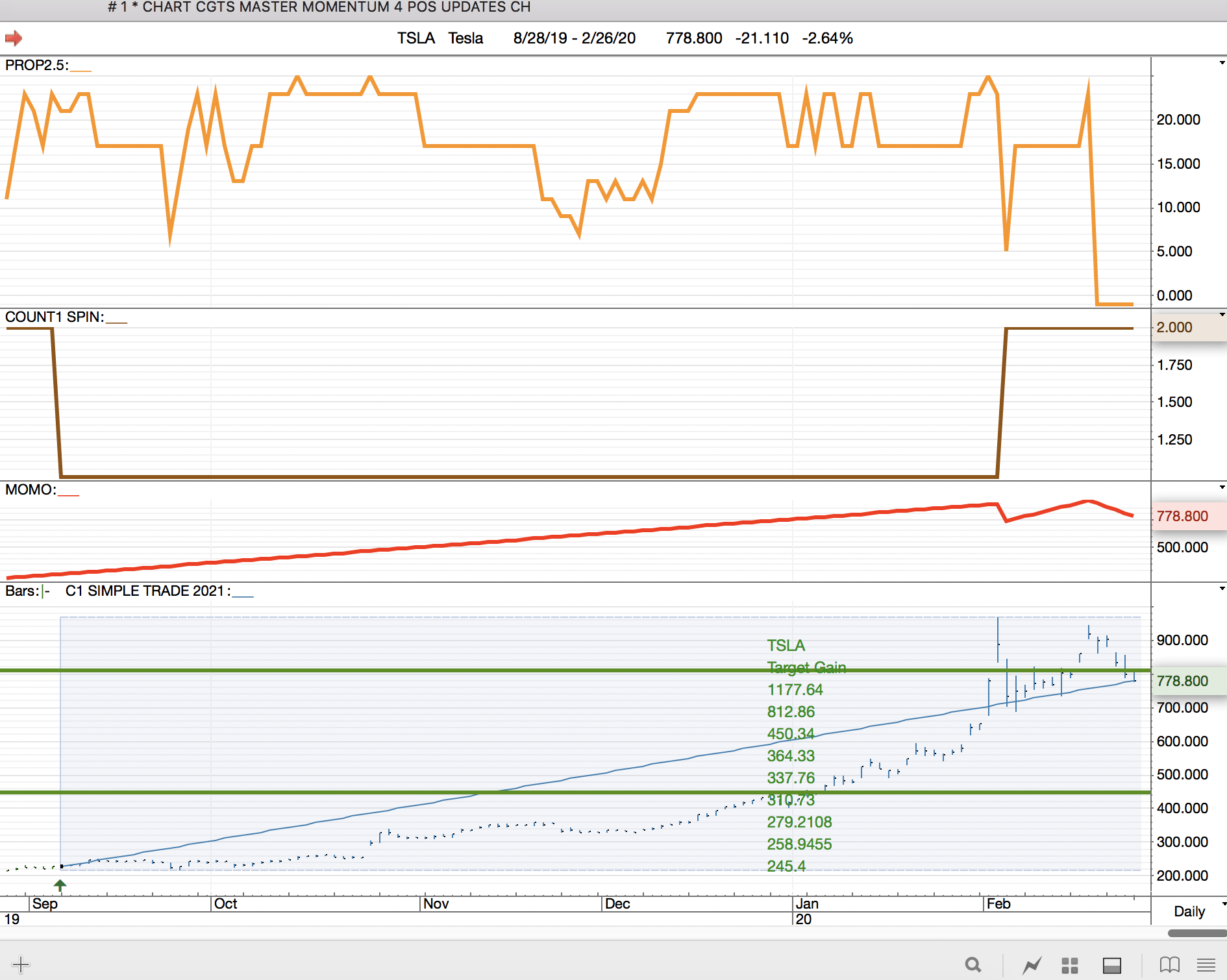Screen dimensions: 1227x980
Task: Expand the Bars price pane menu arrow
Action: pyautogui.click(x=1222, y=589)
